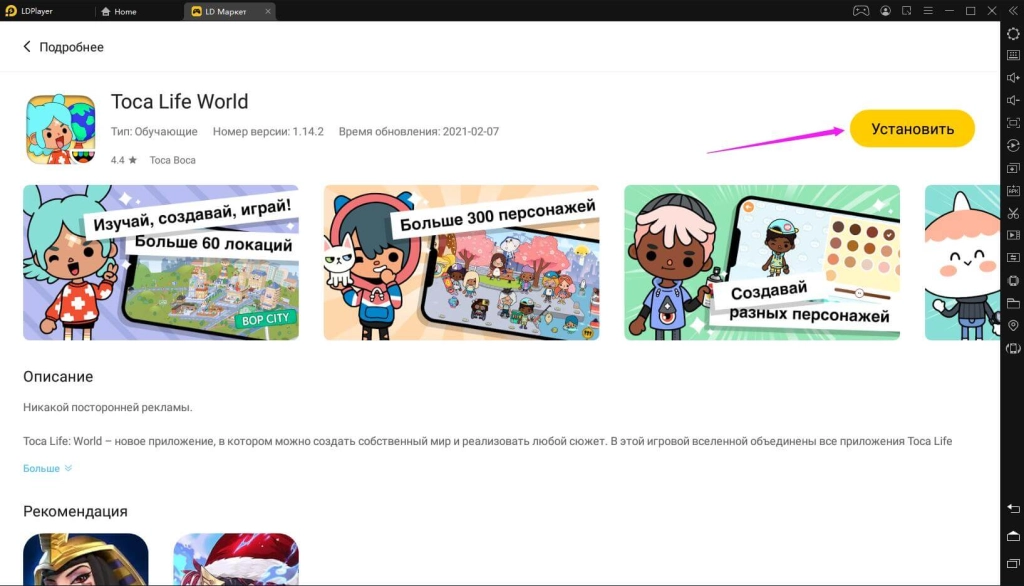Collapse the sidebar with double chevron
1024x586 pixels.
(1012, 10)
